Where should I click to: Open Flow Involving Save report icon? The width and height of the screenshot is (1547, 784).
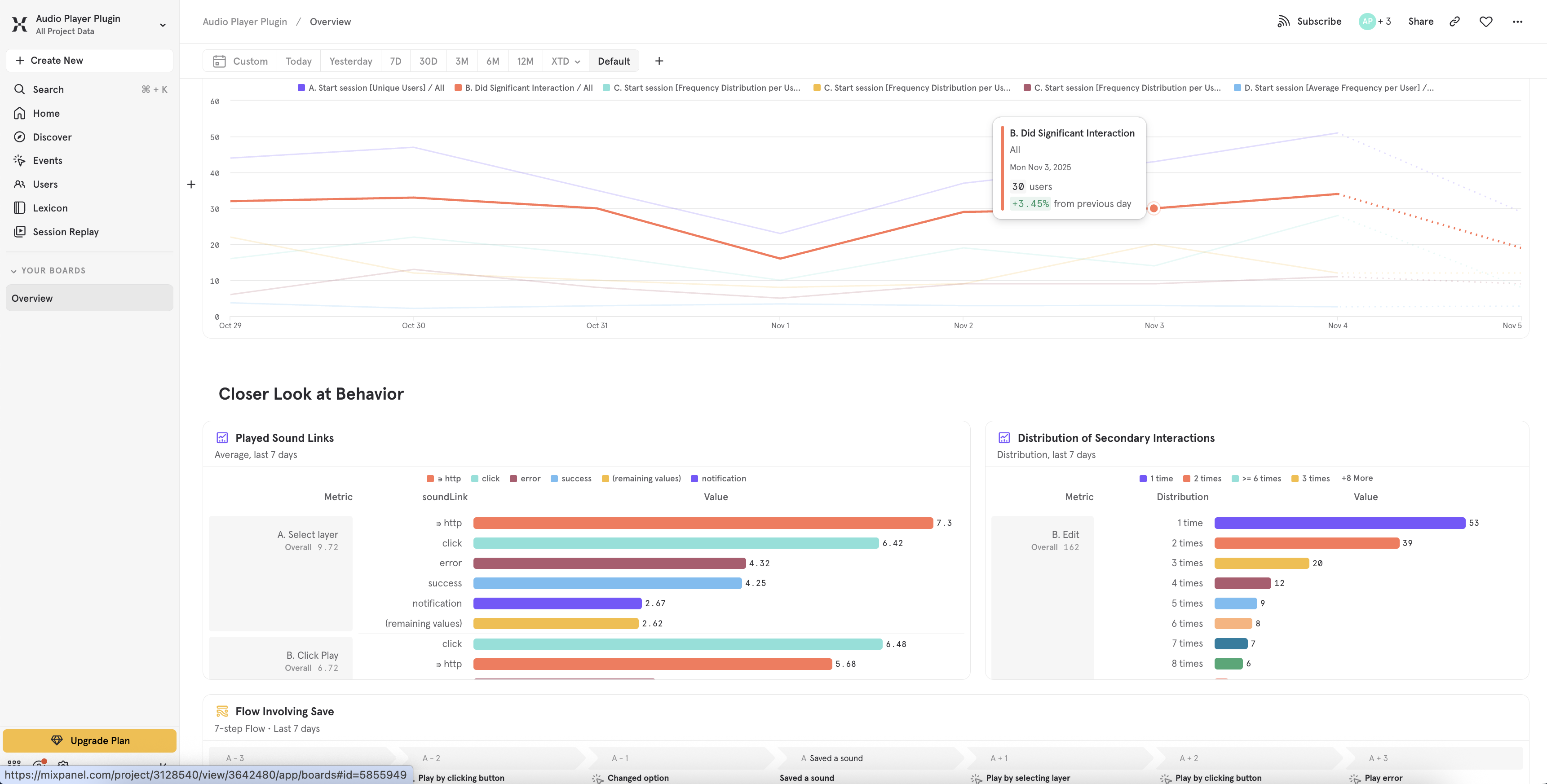(x=222, y=711)
